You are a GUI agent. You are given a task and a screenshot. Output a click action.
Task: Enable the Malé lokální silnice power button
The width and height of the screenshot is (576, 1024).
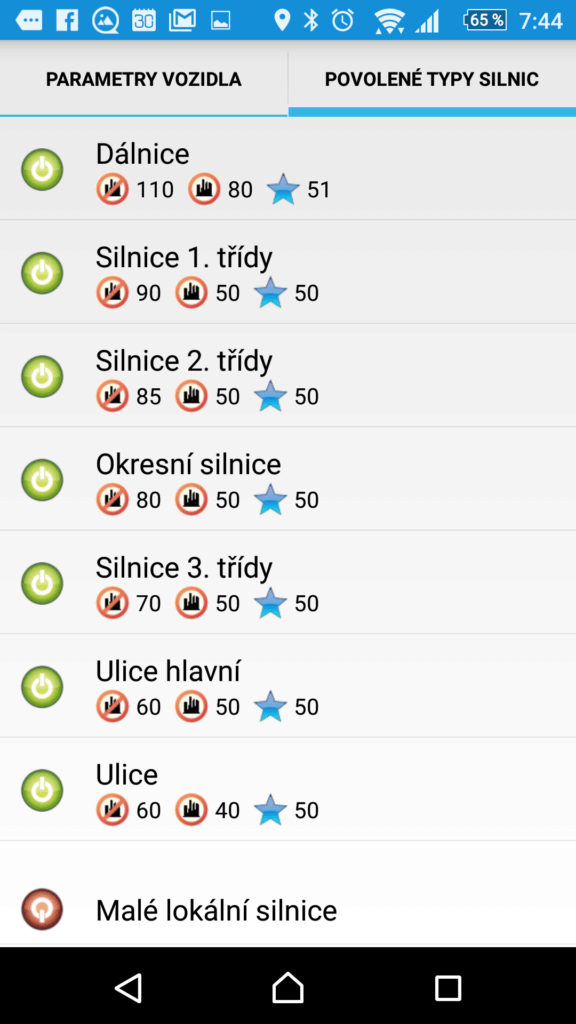(x=42, y=909)
